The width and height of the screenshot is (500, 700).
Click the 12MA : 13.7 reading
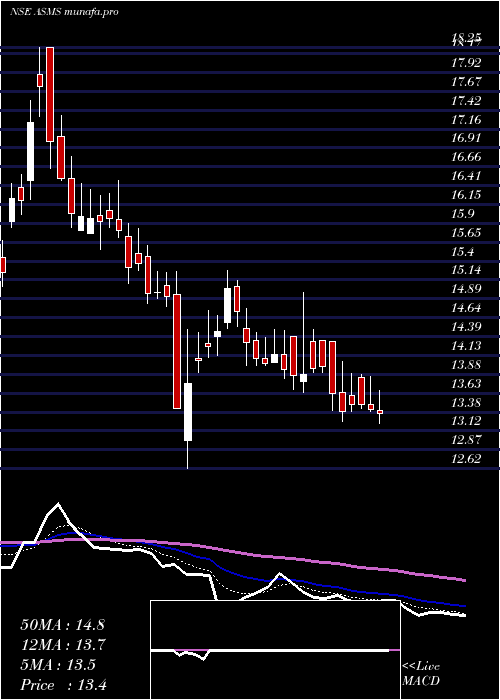click(x=62, y=645)
